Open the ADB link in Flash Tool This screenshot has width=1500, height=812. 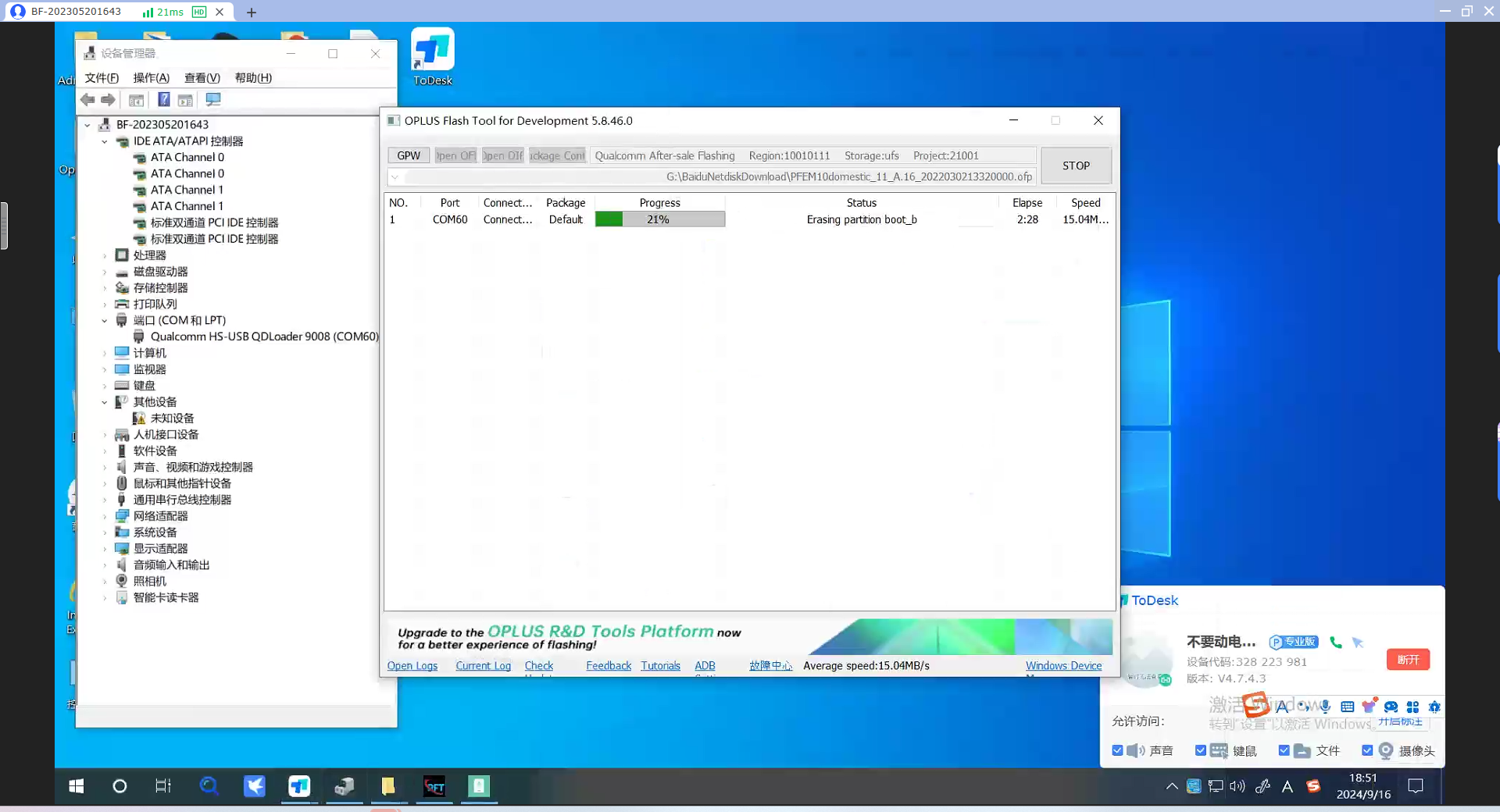point(705,666)
